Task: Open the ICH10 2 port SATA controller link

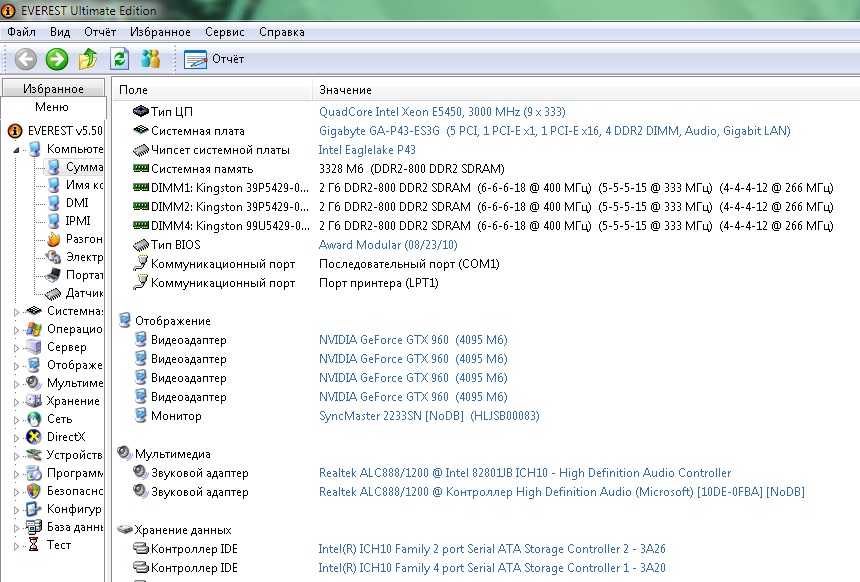Action: click(x=492, y=549)
